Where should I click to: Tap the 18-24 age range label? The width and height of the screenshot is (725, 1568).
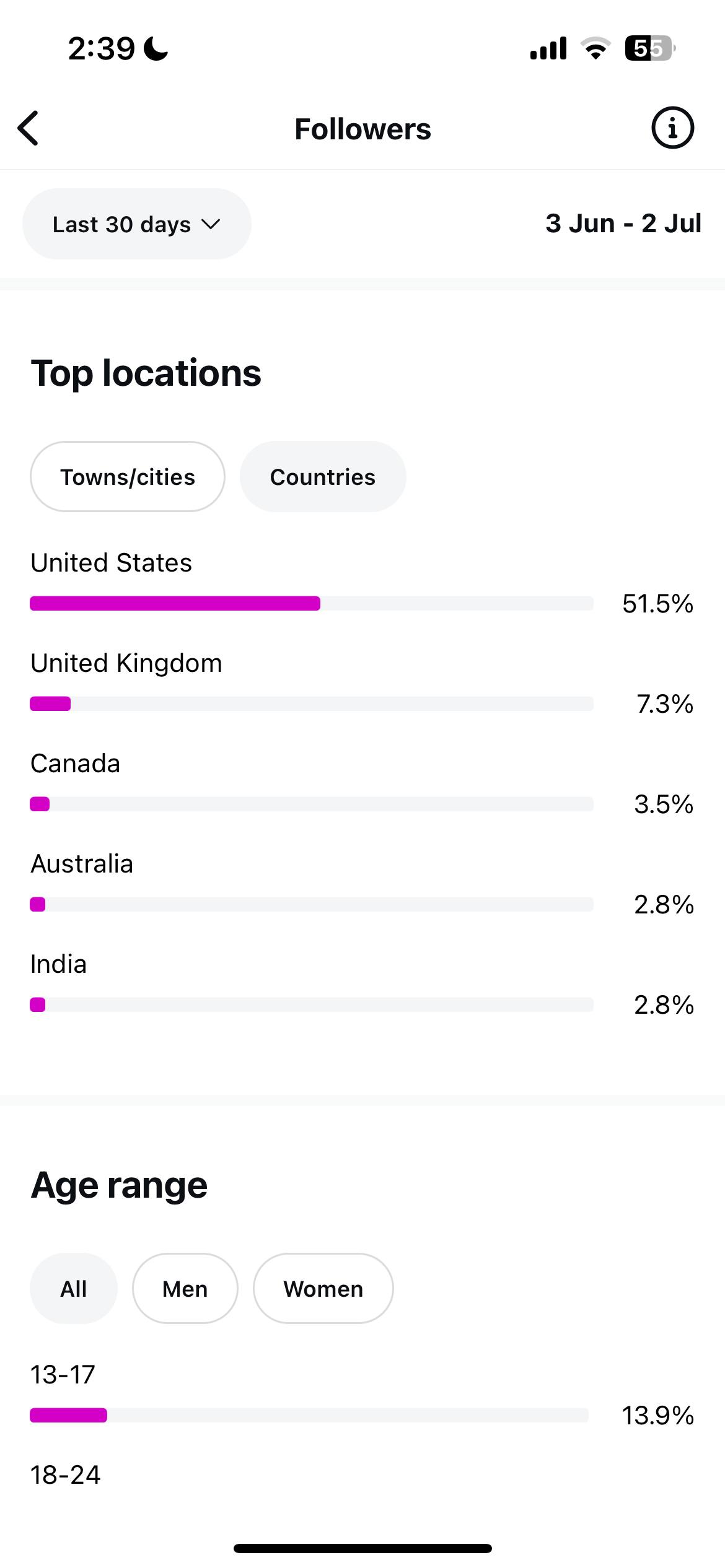tap(66, 1474)
